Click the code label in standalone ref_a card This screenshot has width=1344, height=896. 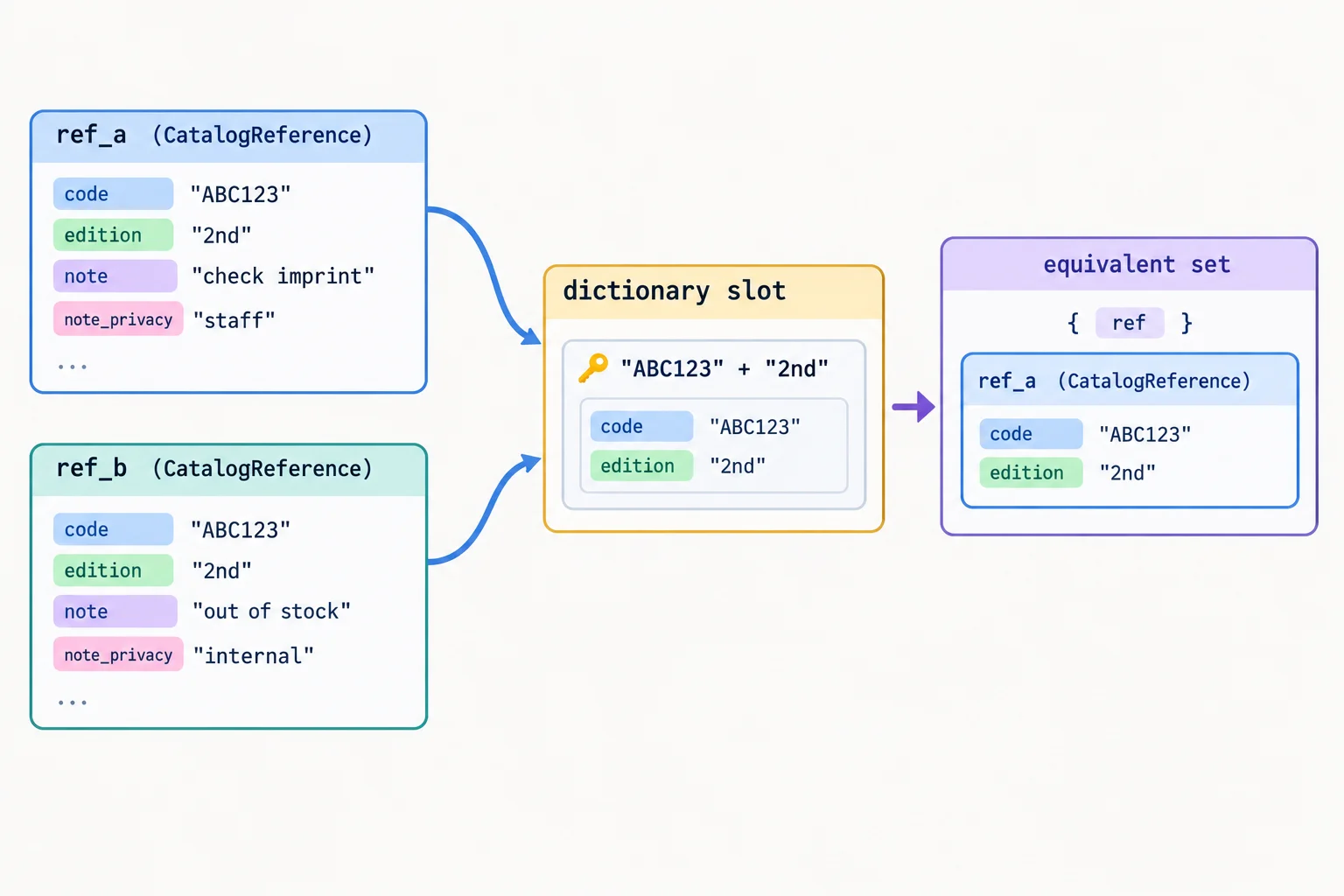tap(114, 194)
